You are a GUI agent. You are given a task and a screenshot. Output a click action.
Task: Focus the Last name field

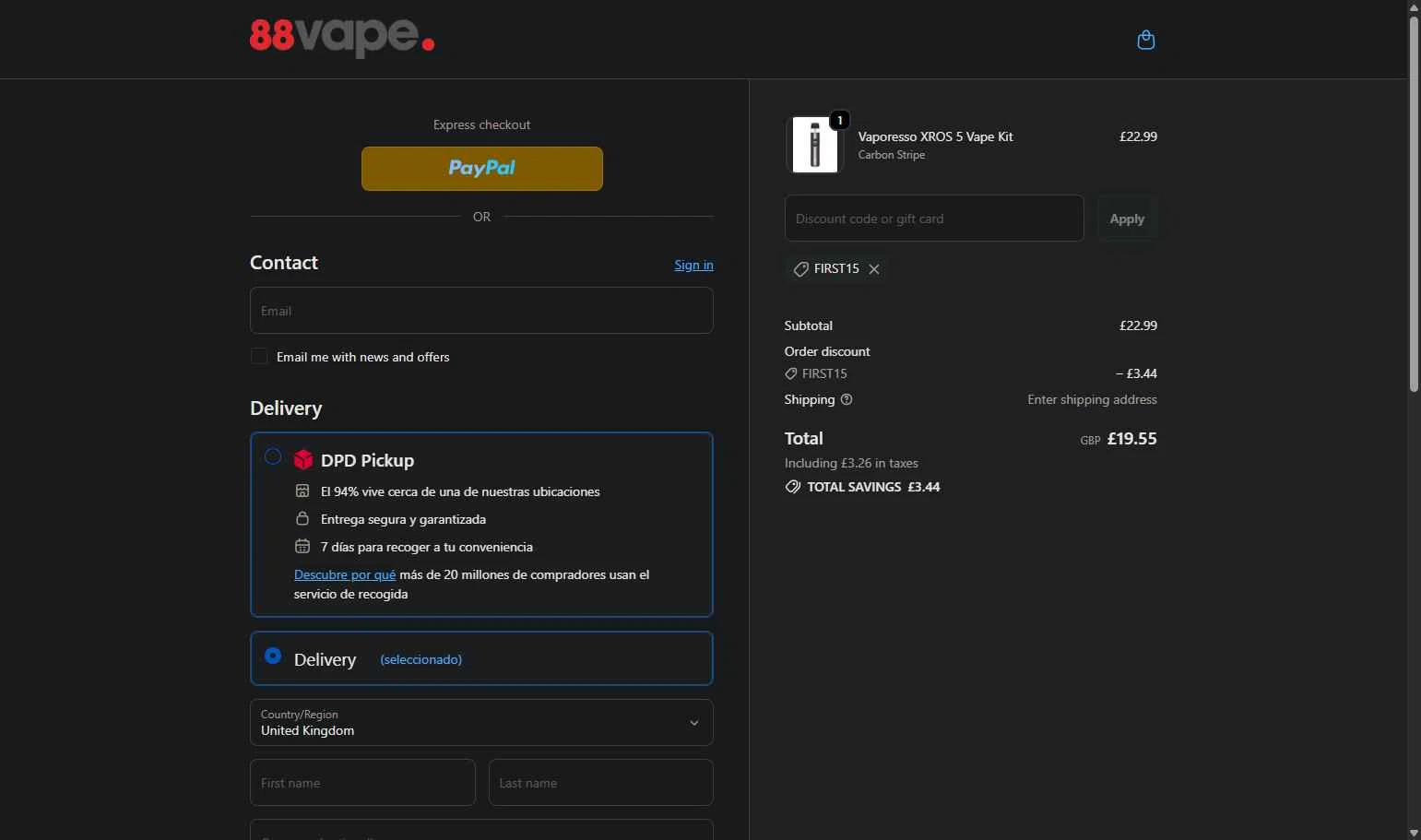601,782
